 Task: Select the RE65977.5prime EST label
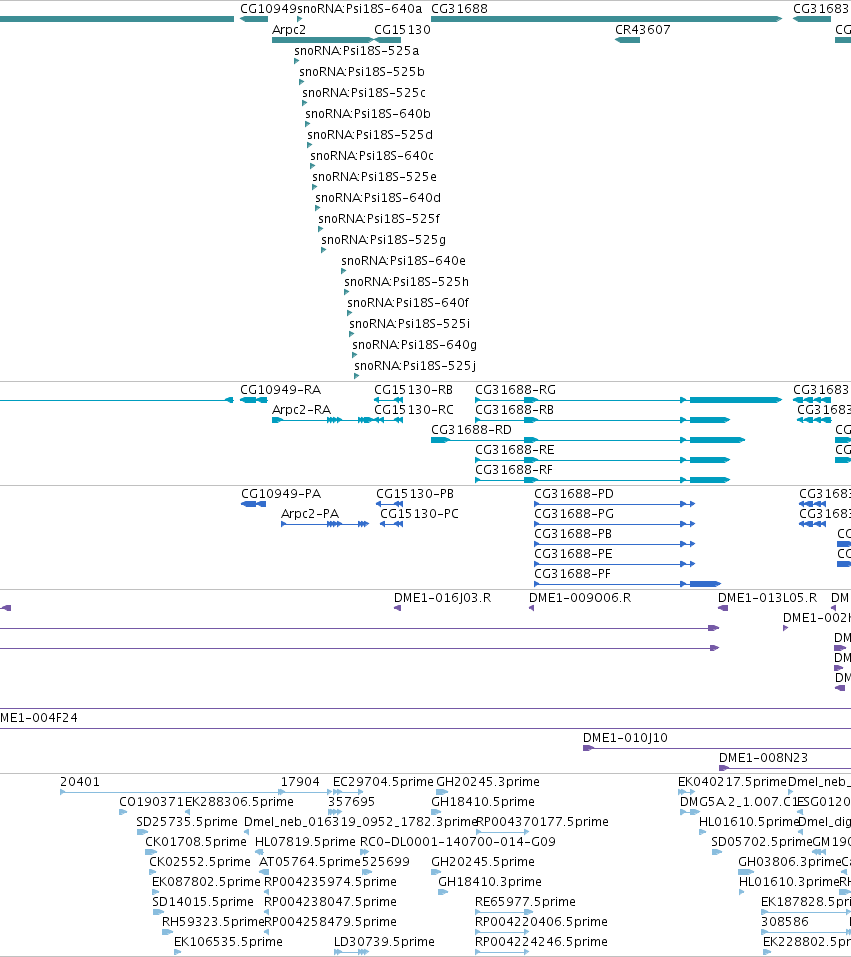525,901
